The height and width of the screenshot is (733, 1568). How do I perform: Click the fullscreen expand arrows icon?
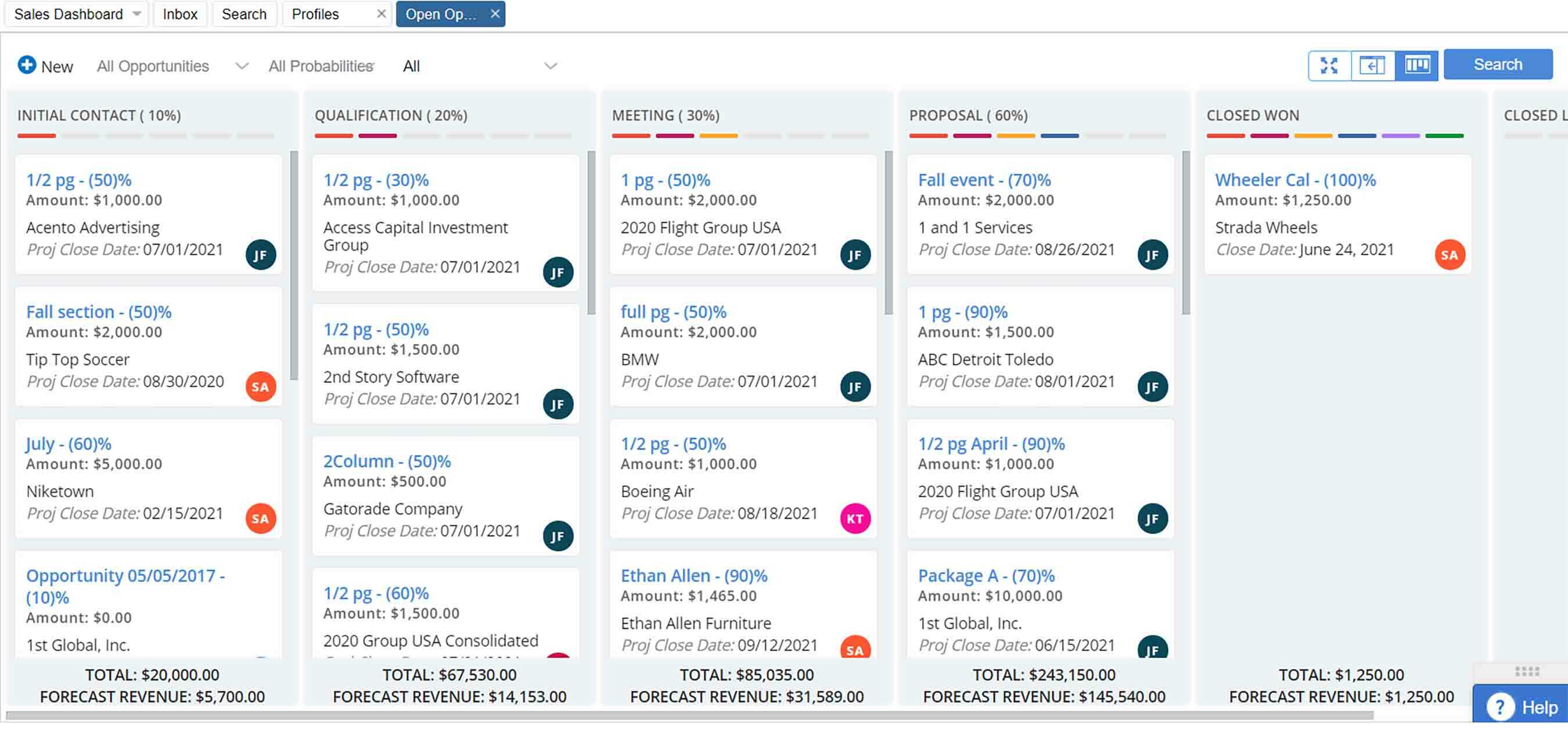tap(1329, 65)
